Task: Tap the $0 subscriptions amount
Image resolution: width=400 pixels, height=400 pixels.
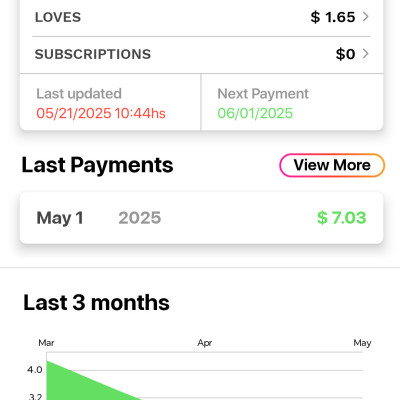Action: tap(345, 54)
